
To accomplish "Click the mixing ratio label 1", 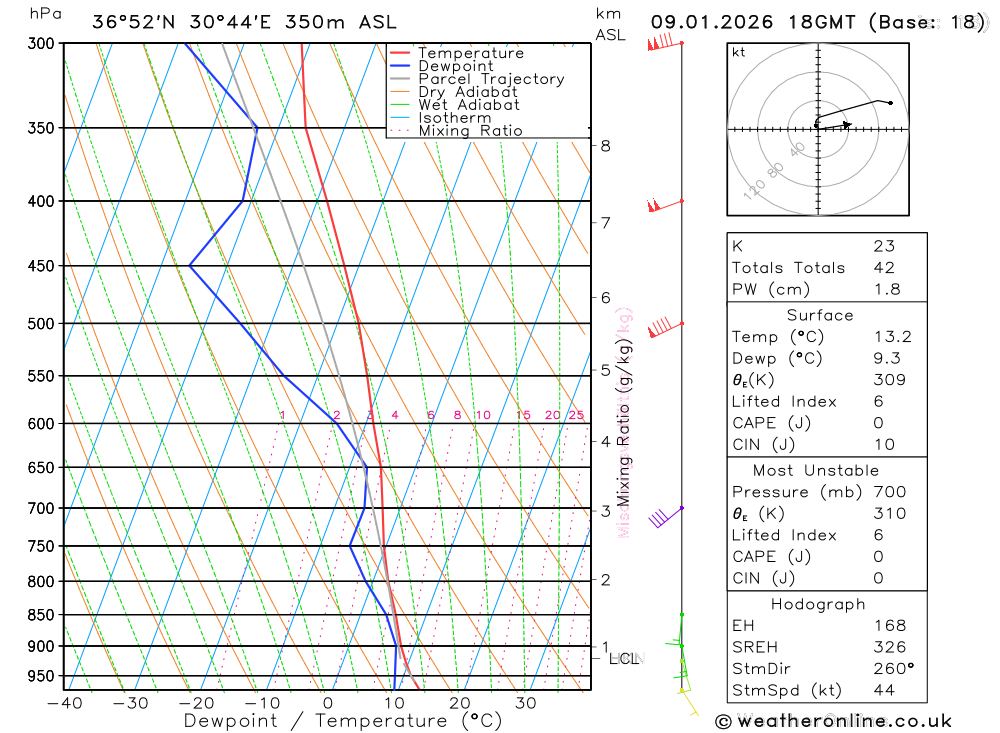I will point(283,415).
